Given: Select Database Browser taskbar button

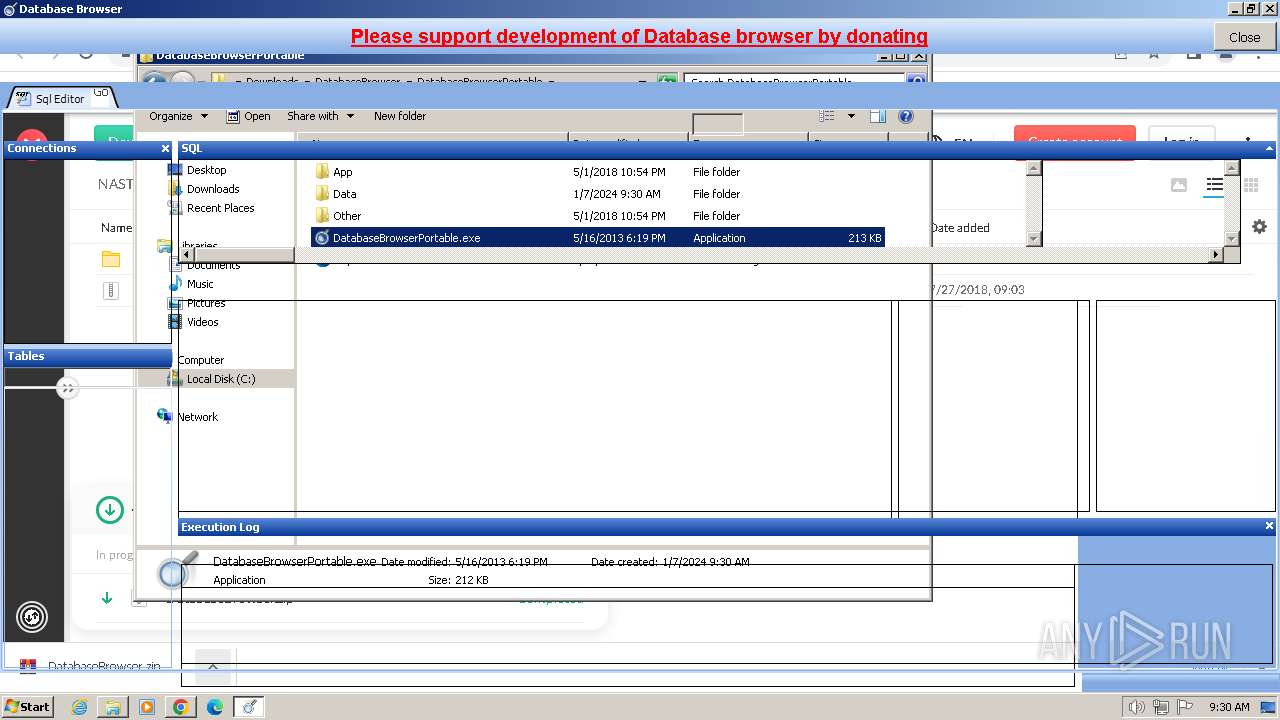Looking at the screenshot, I should [249, 707].
